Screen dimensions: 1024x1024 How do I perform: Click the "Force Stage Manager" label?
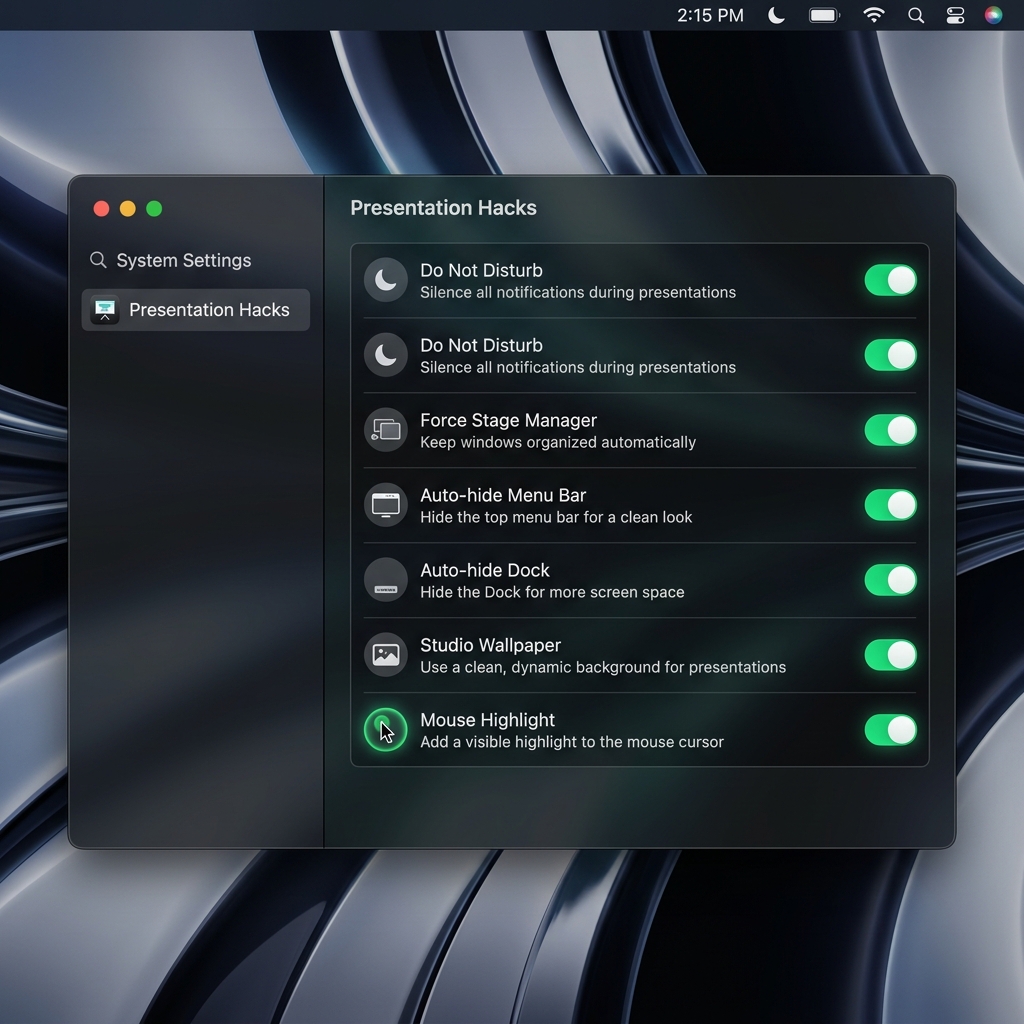[508, 420]
